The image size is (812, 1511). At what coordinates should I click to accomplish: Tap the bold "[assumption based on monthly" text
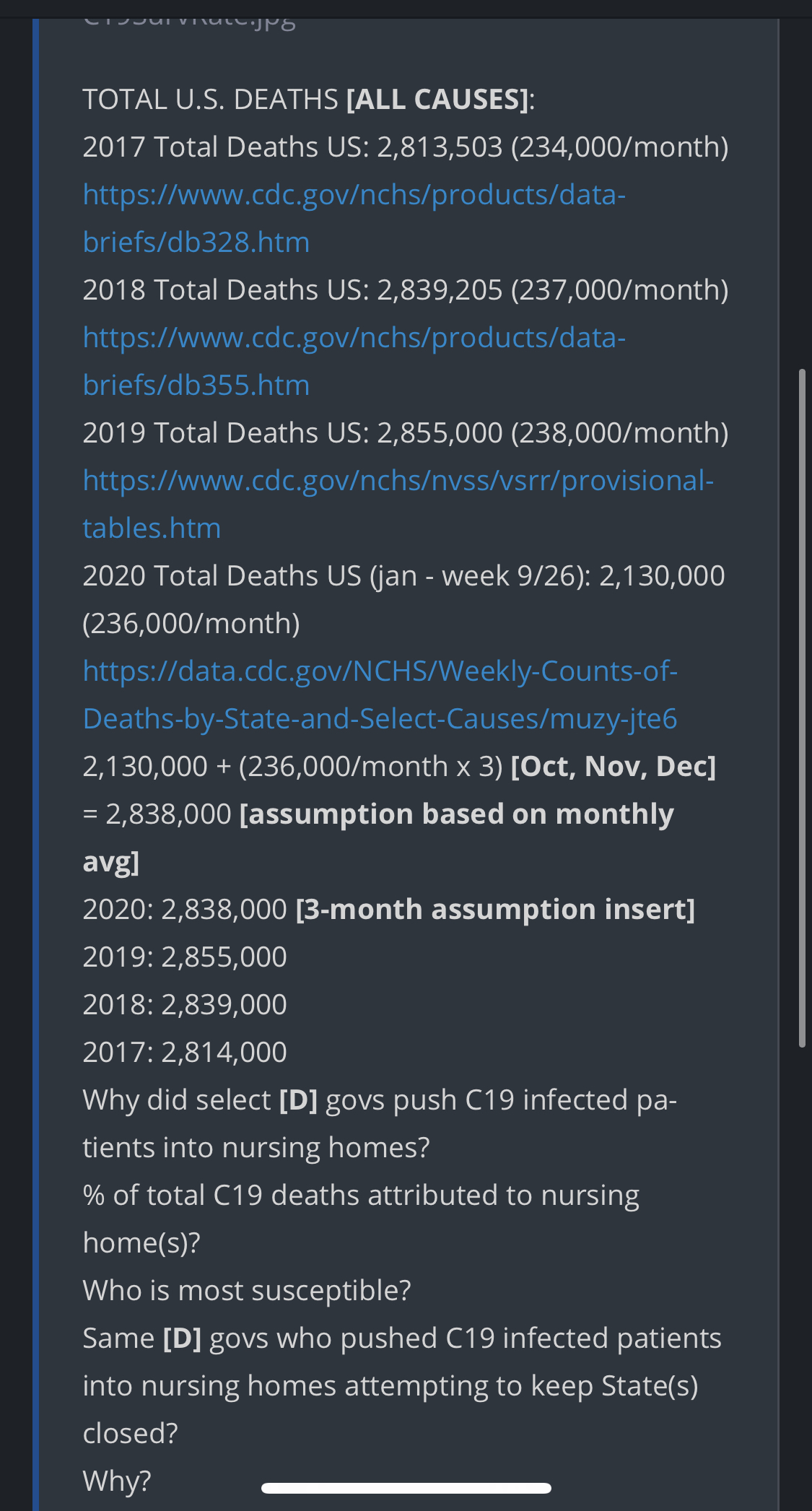pyautogui.click(x=456, y=814)
